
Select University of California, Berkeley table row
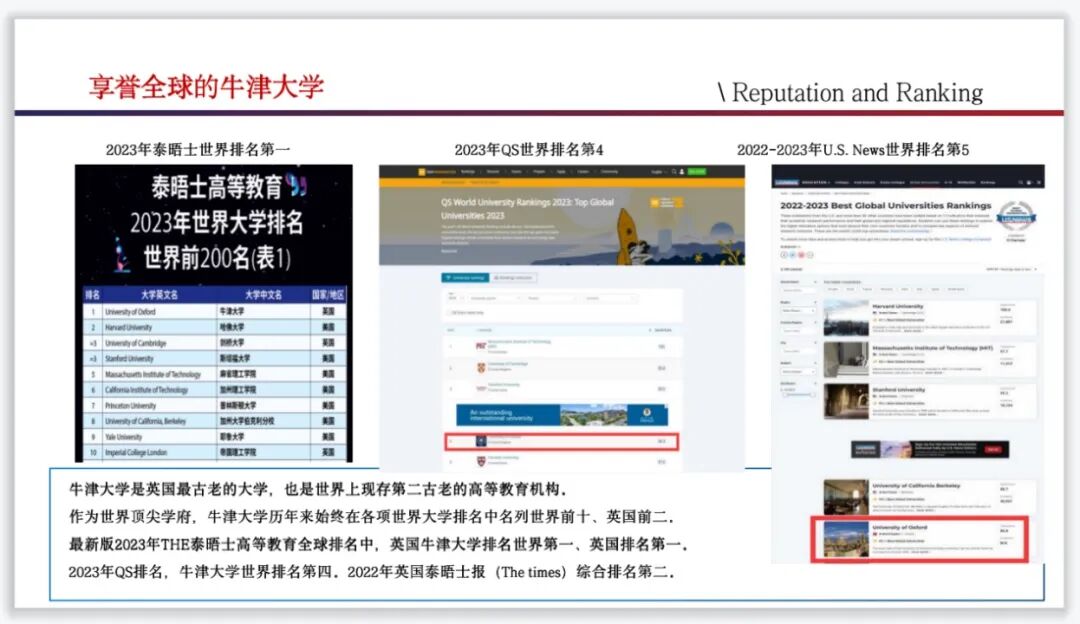pyautogui.click(x=214, y=421)
